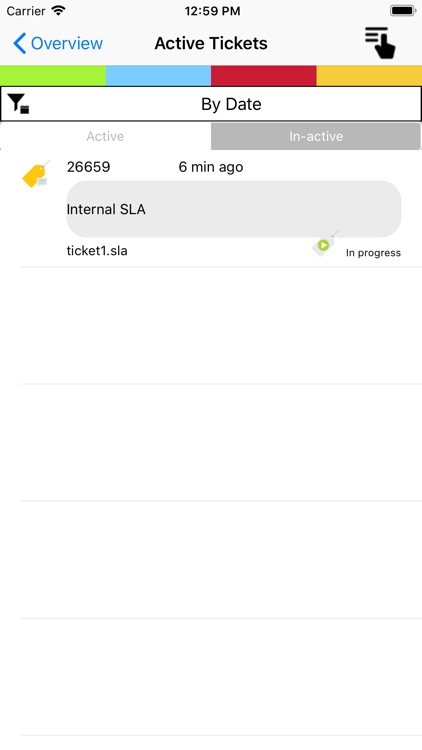Tap the Internal SLA message bubble
This screenshot has width=422, height=750.
pyautogui.click(x=233, y=209)
